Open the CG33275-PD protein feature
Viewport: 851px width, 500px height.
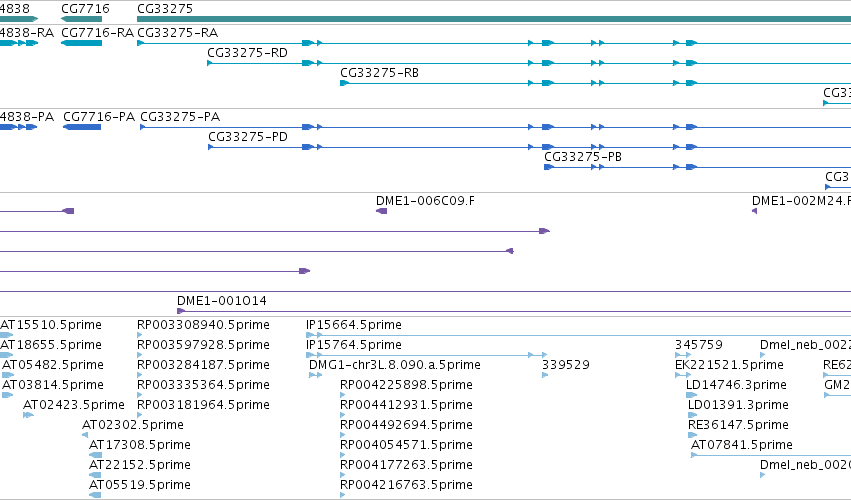248,137
